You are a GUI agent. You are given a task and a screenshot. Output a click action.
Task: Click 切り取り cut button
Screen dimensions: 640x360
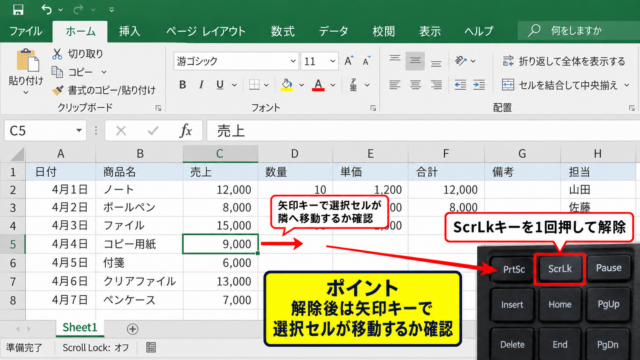pyautogui.click(x=78, y=54)
